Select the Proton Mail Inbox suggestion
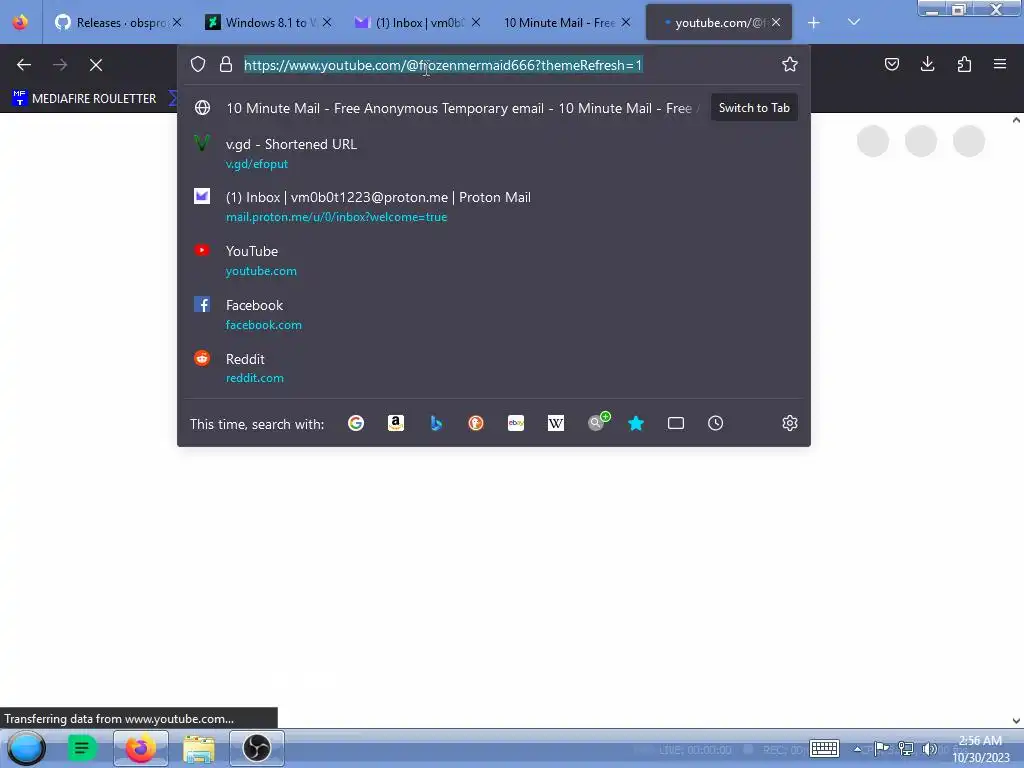 (494, 206)
